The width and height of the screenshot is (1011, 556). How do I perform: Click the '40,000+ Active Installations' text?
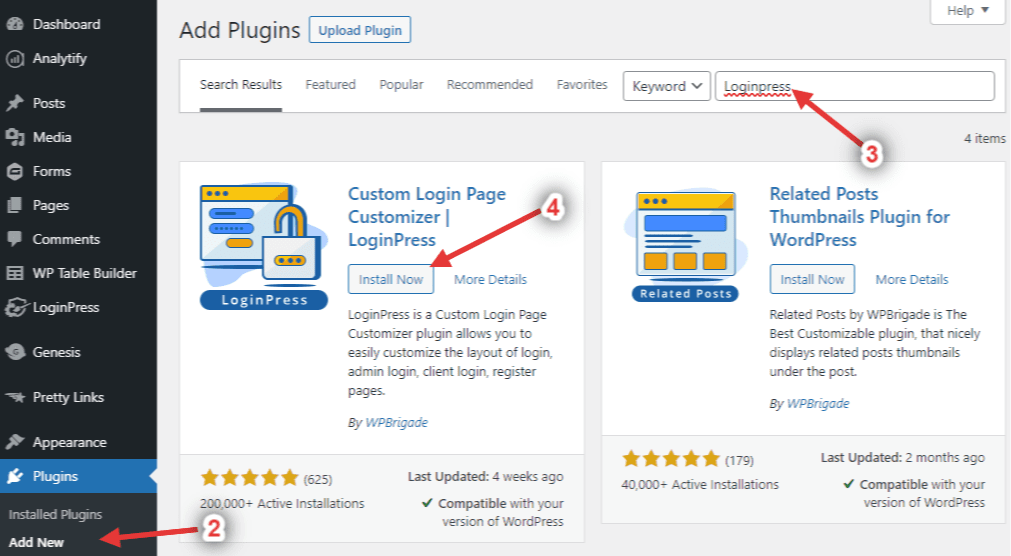click(700, 484)
